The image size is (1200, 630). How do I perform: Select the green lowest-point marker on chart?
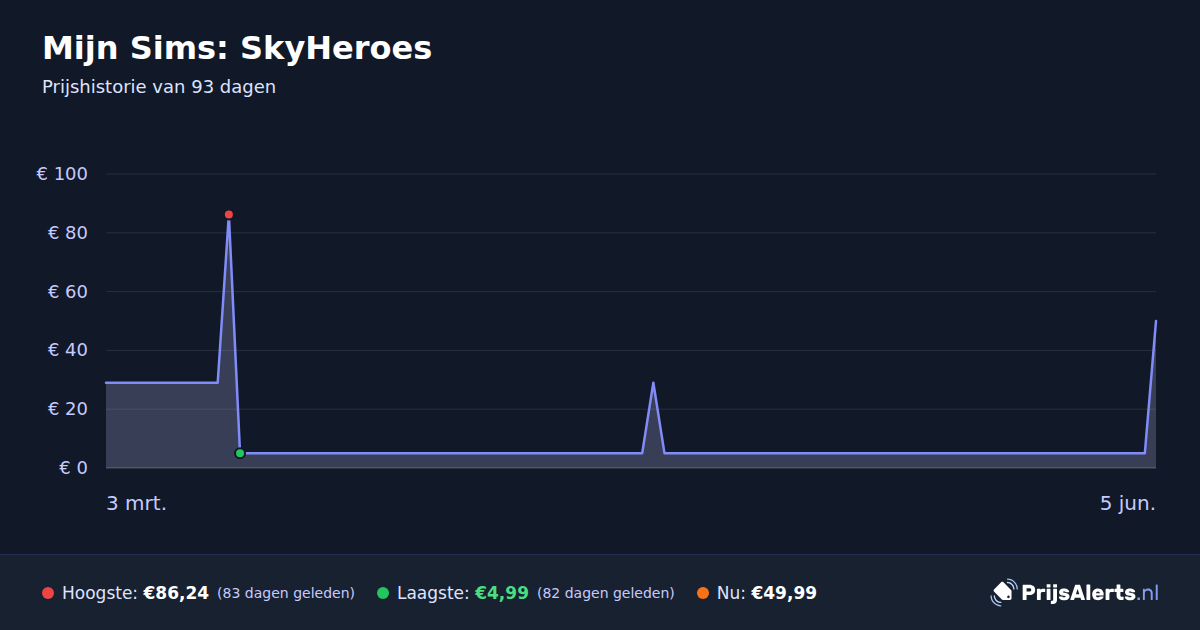coord(240,453)
